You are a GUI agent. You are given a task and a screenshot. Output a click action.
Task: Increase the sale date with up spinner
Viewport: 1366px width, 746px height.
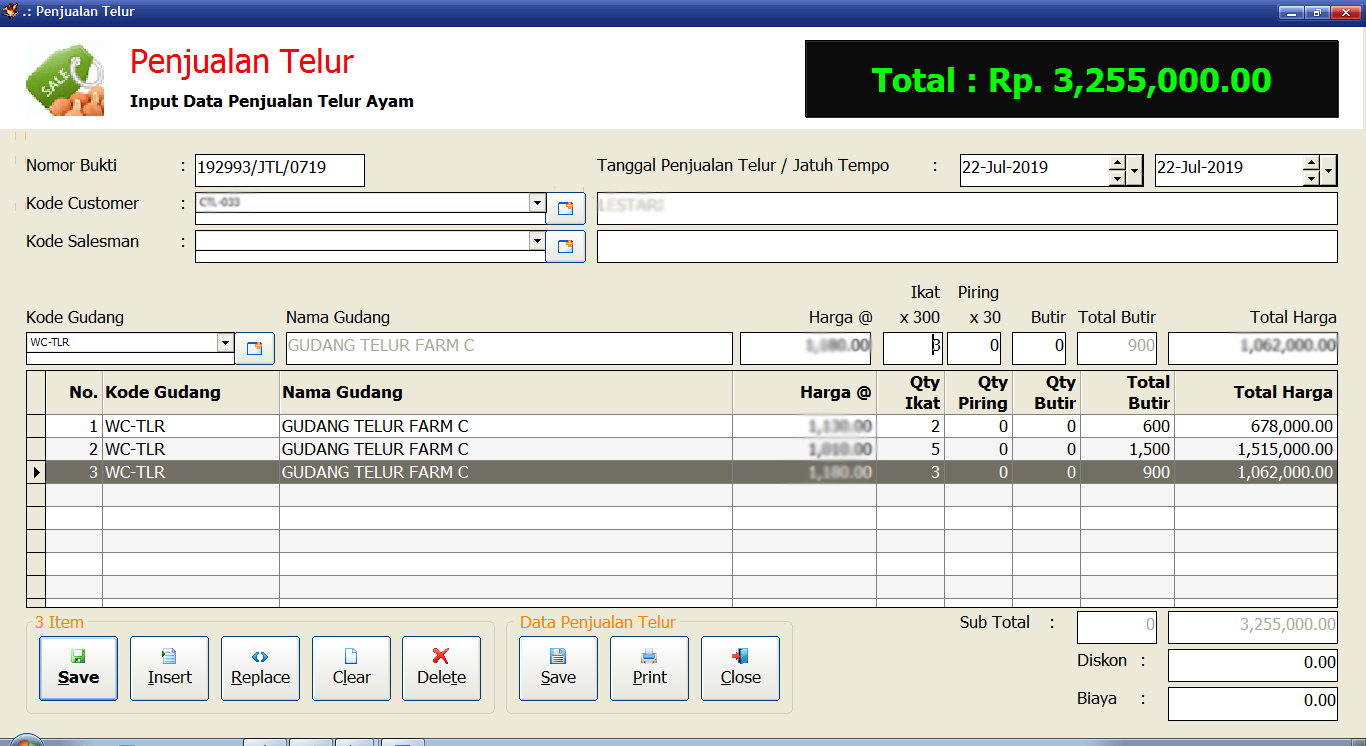(1117, 163)
